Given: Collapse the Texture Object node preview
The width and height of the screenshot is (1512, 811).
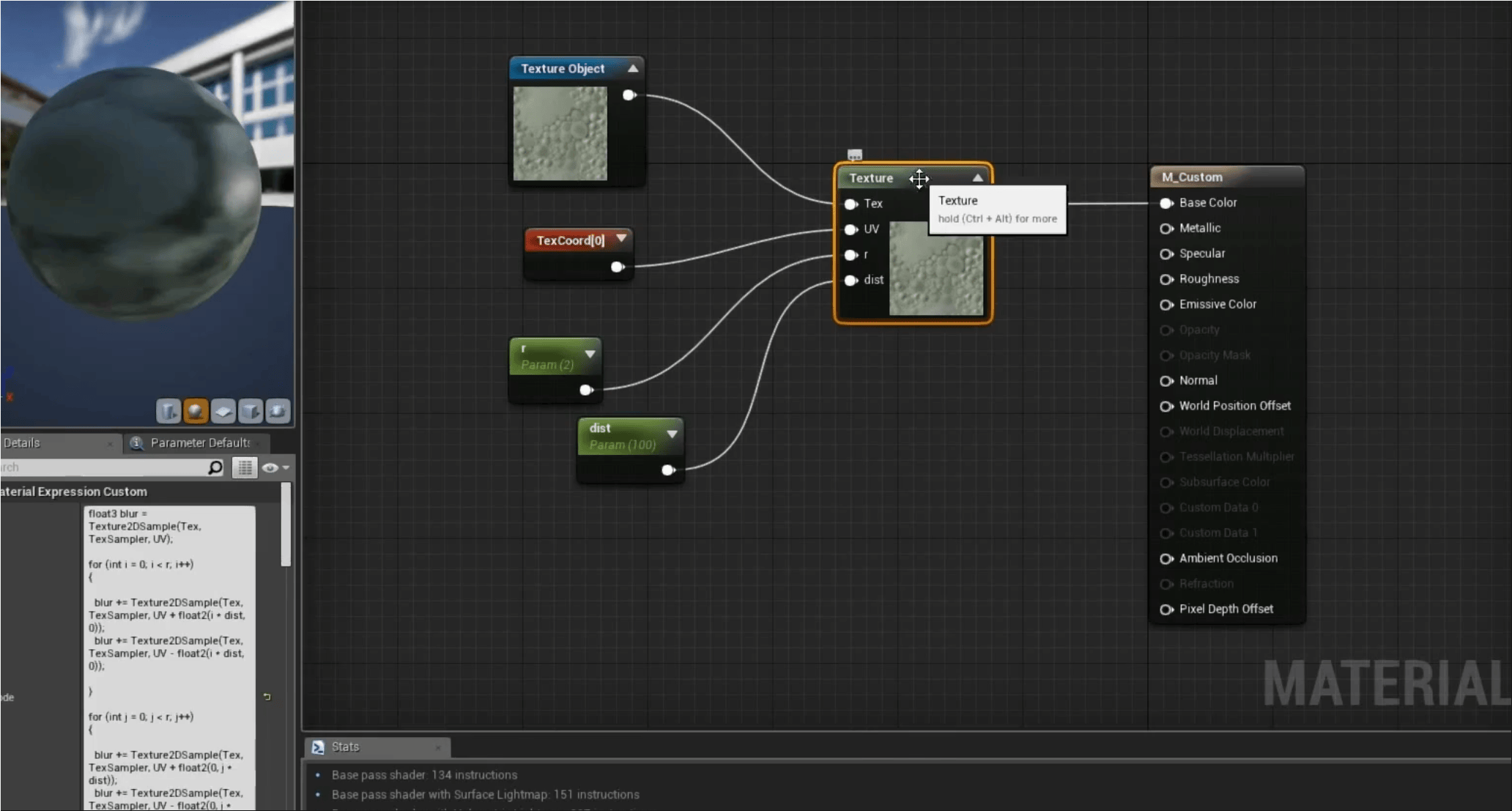Looking at the screenshot, I should point(633,68).
